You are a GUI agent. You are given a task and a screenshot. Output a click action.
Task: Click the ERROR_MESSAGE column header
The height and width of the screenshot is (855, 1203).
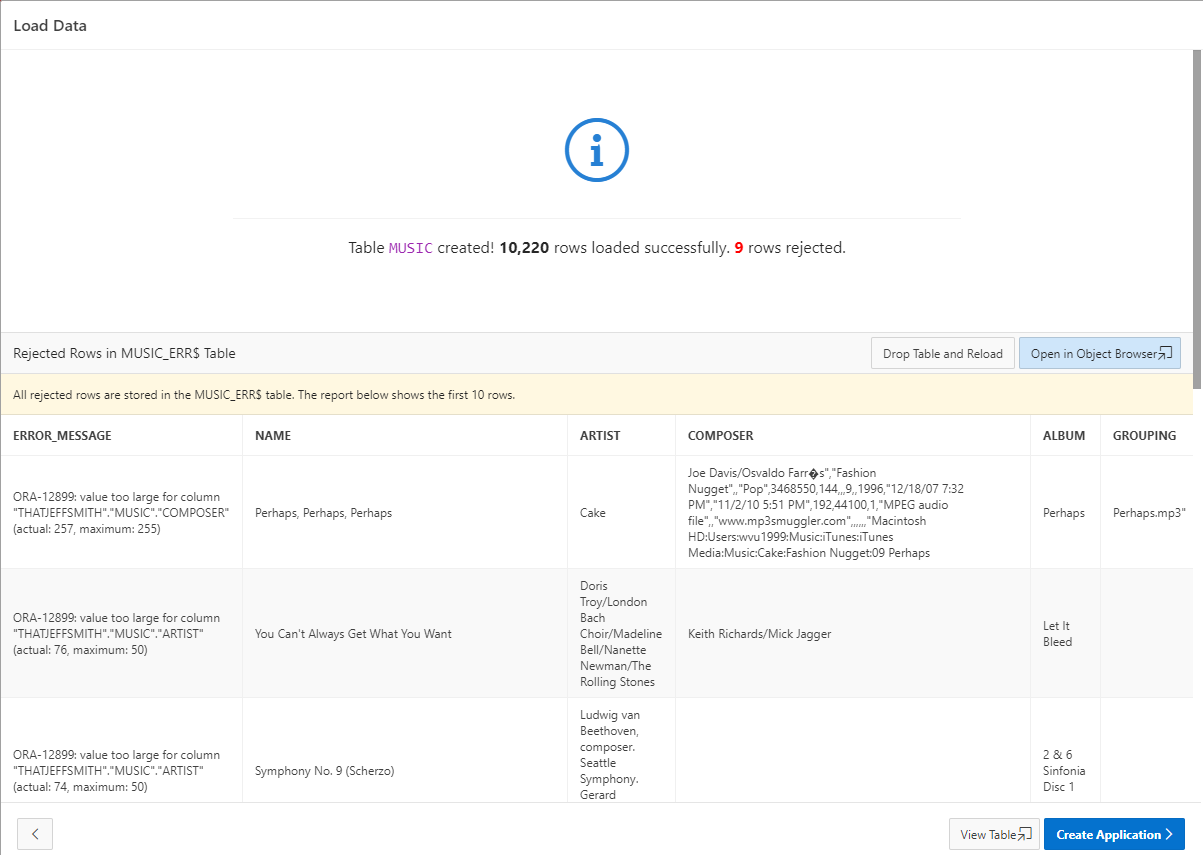62,436
